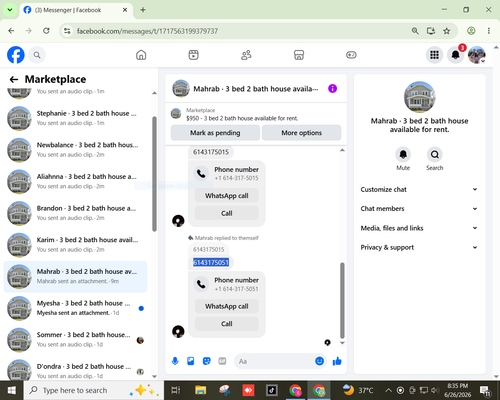500x400 pixels.
Task: Send a thumbs-up like
Action: pyautogui.click(x=337, y=361)
